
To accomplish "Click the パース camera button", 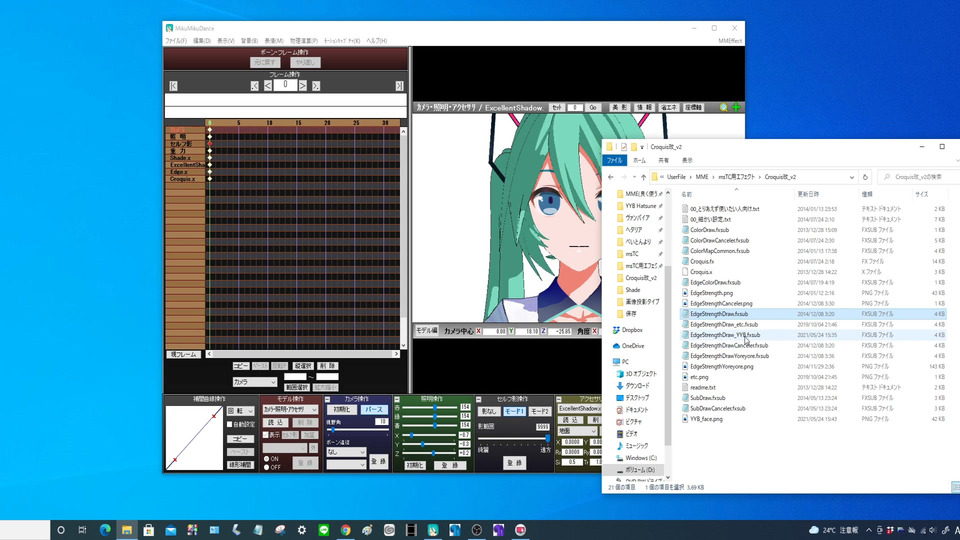I will (372, 409).
